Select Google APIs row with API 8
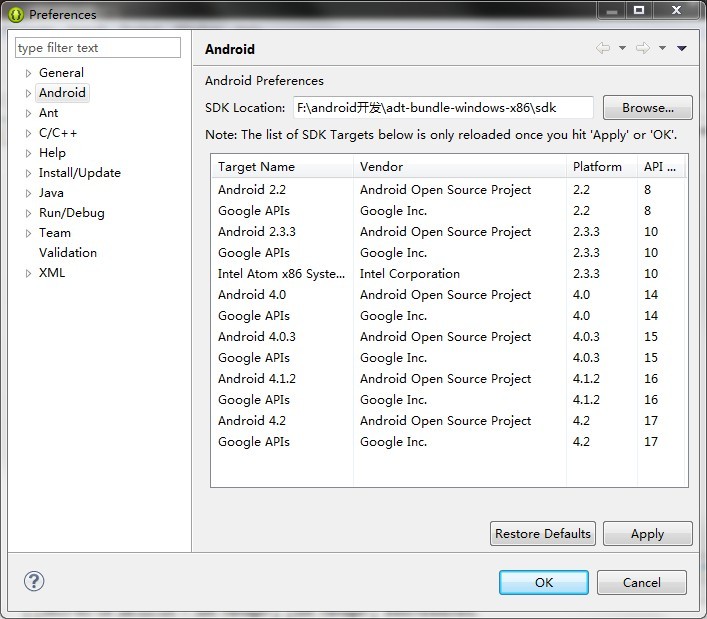 click(449, 211)
